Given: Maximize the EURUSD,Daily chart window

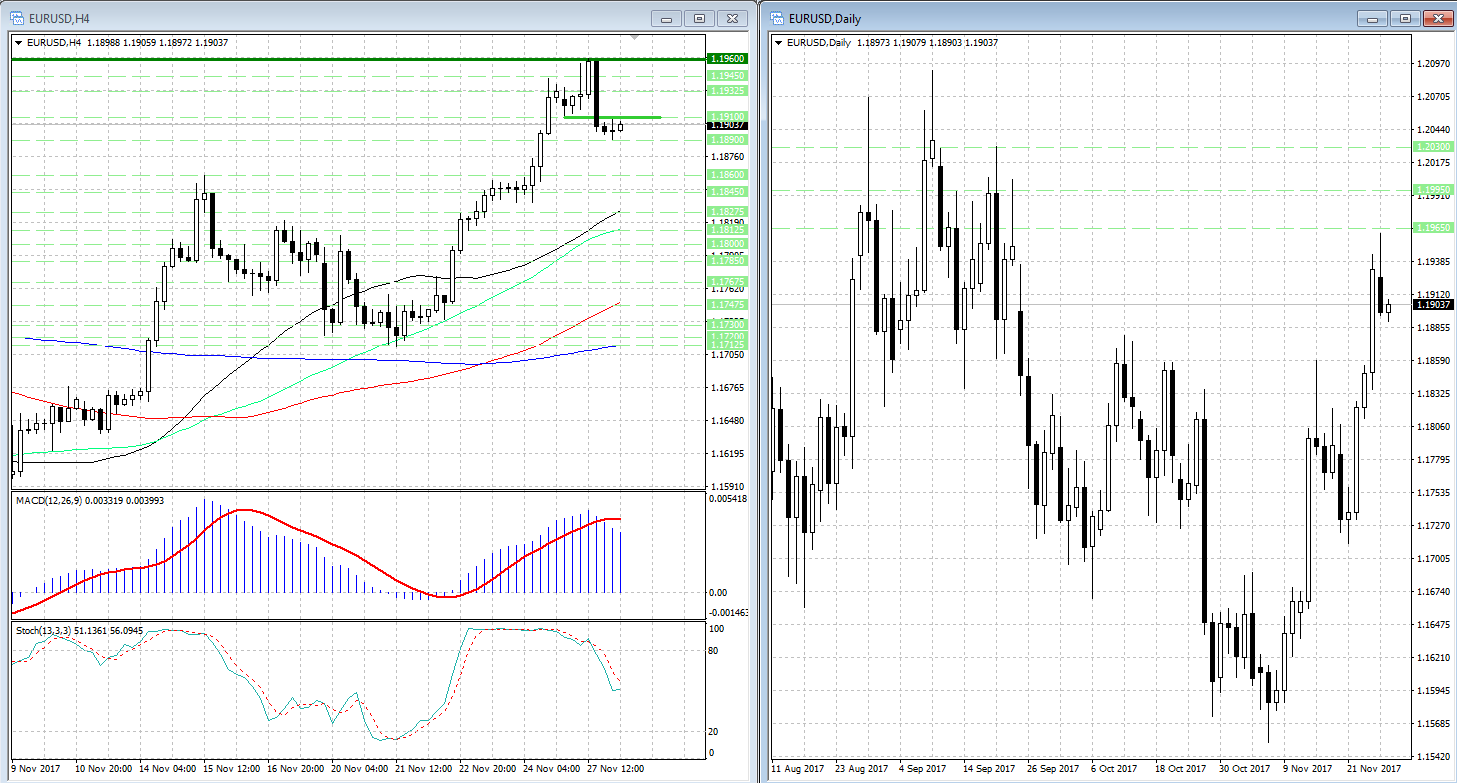Looking at the screenshot, I should (1405, 18).
